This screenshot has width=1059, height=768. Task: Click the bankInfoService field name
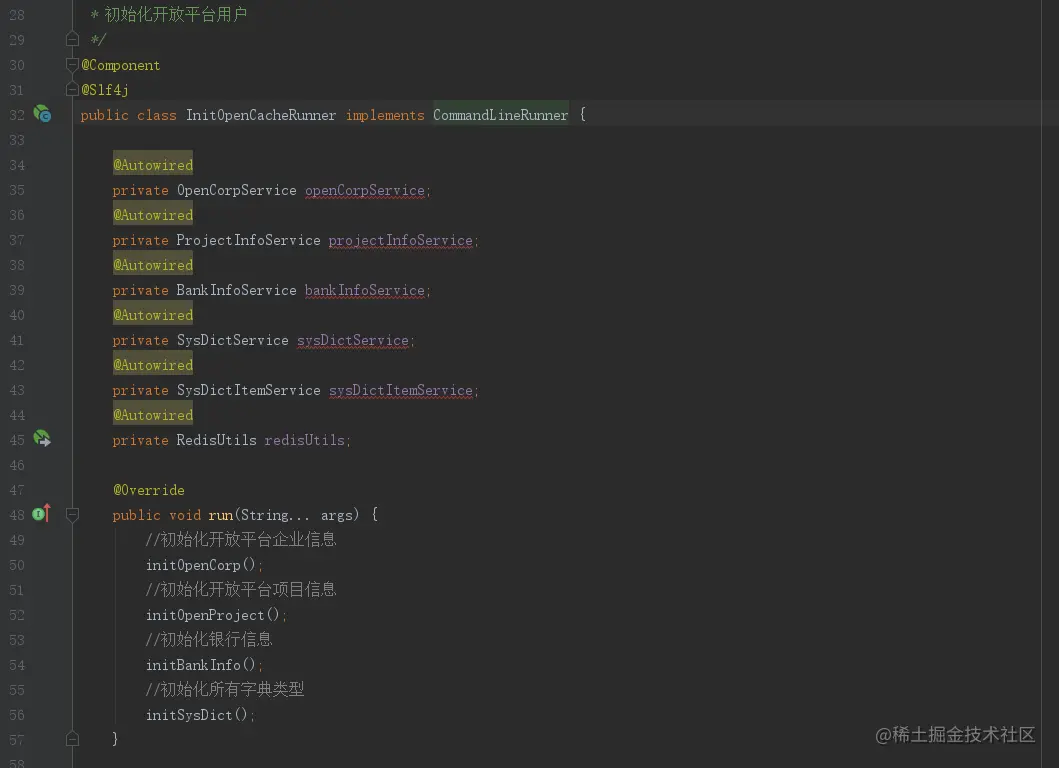(x=365, y=290)
